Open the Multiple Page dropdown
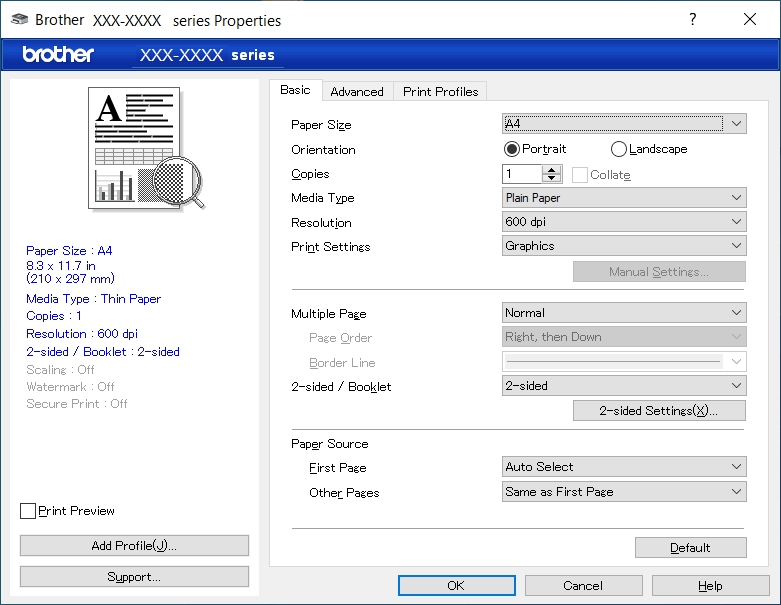 [x=624, y=313]
